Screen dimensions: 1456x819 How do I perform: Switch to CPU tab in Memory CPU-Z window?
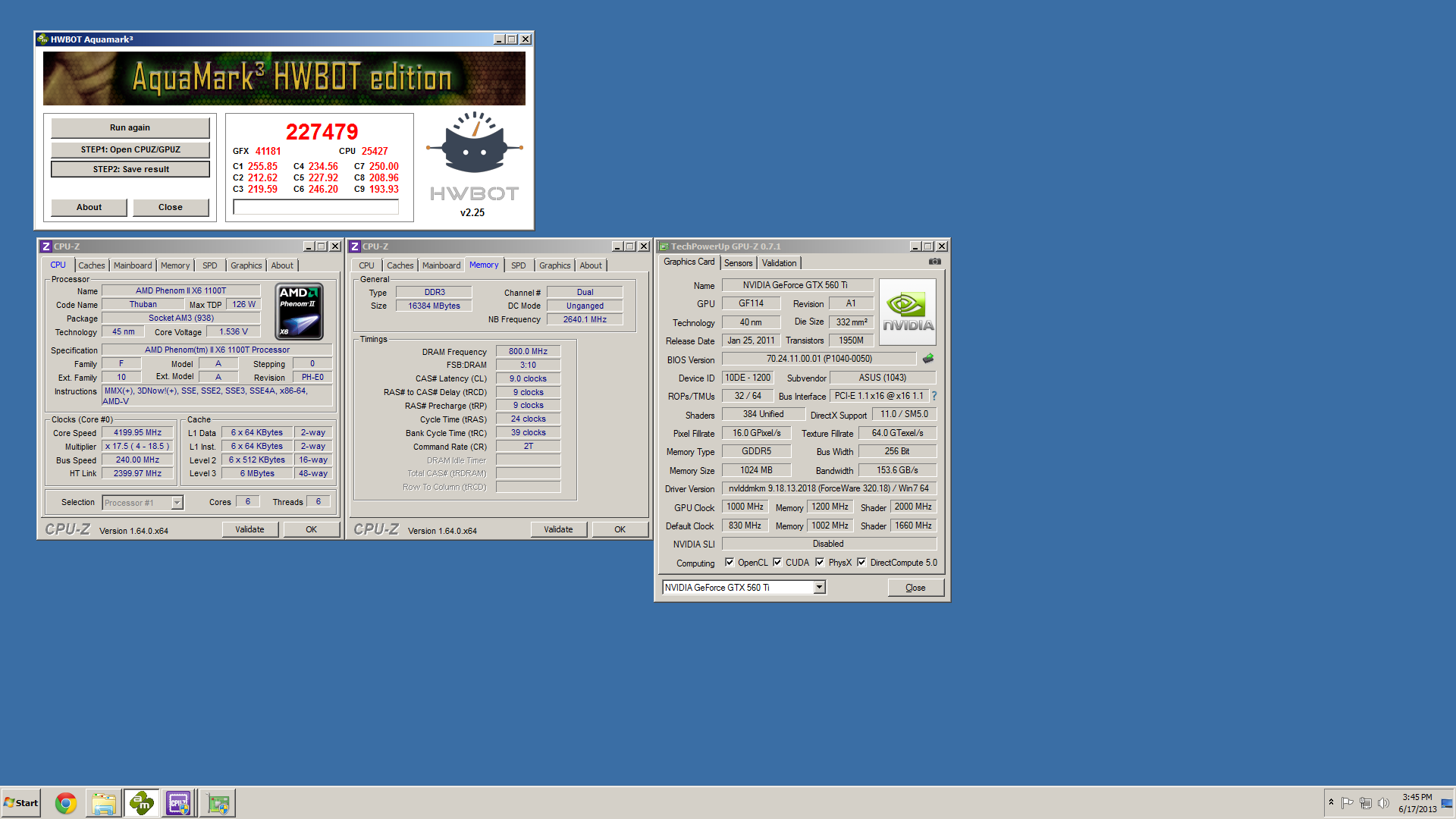point(366,265)
